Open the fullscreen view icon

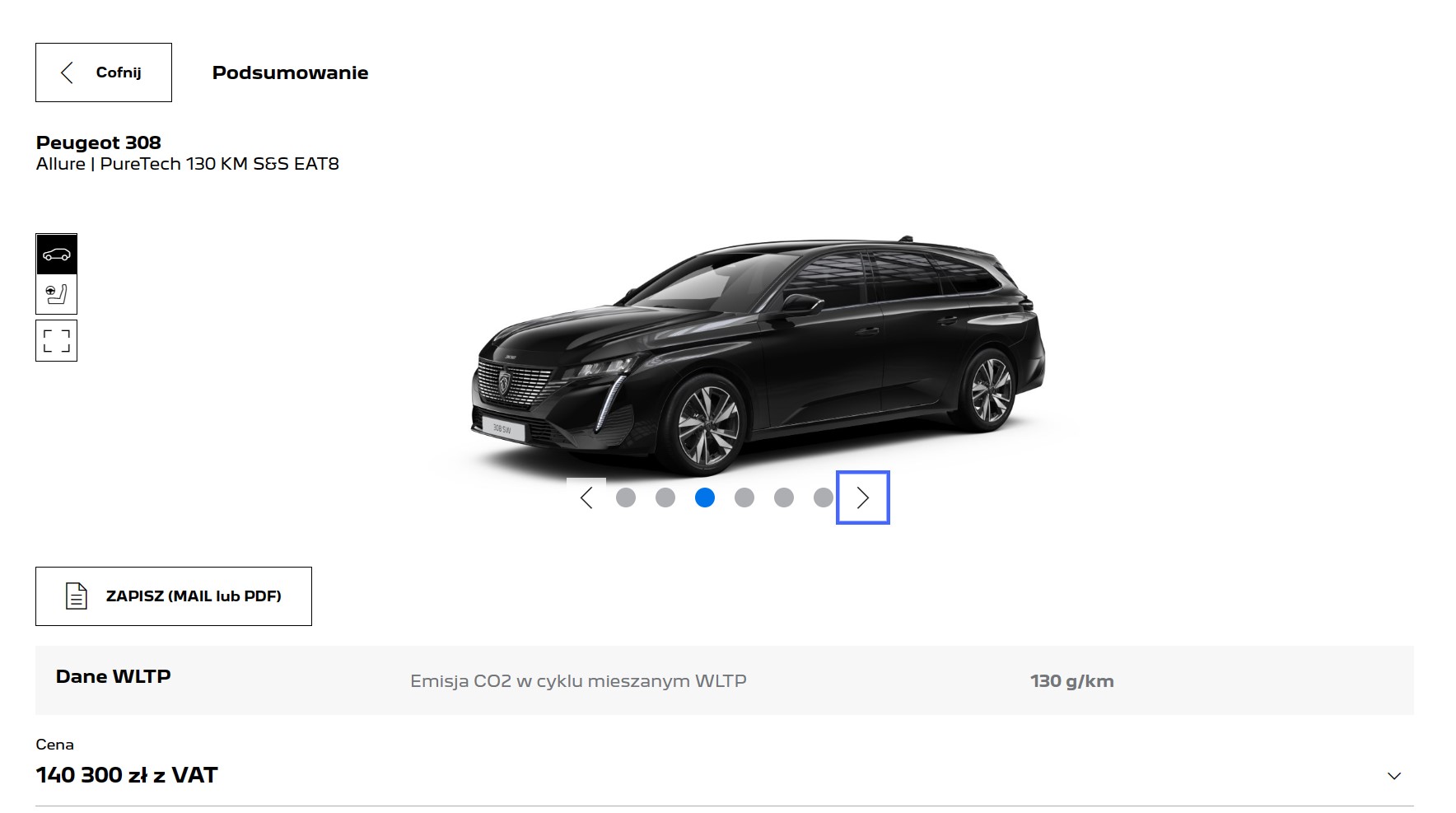57,340
